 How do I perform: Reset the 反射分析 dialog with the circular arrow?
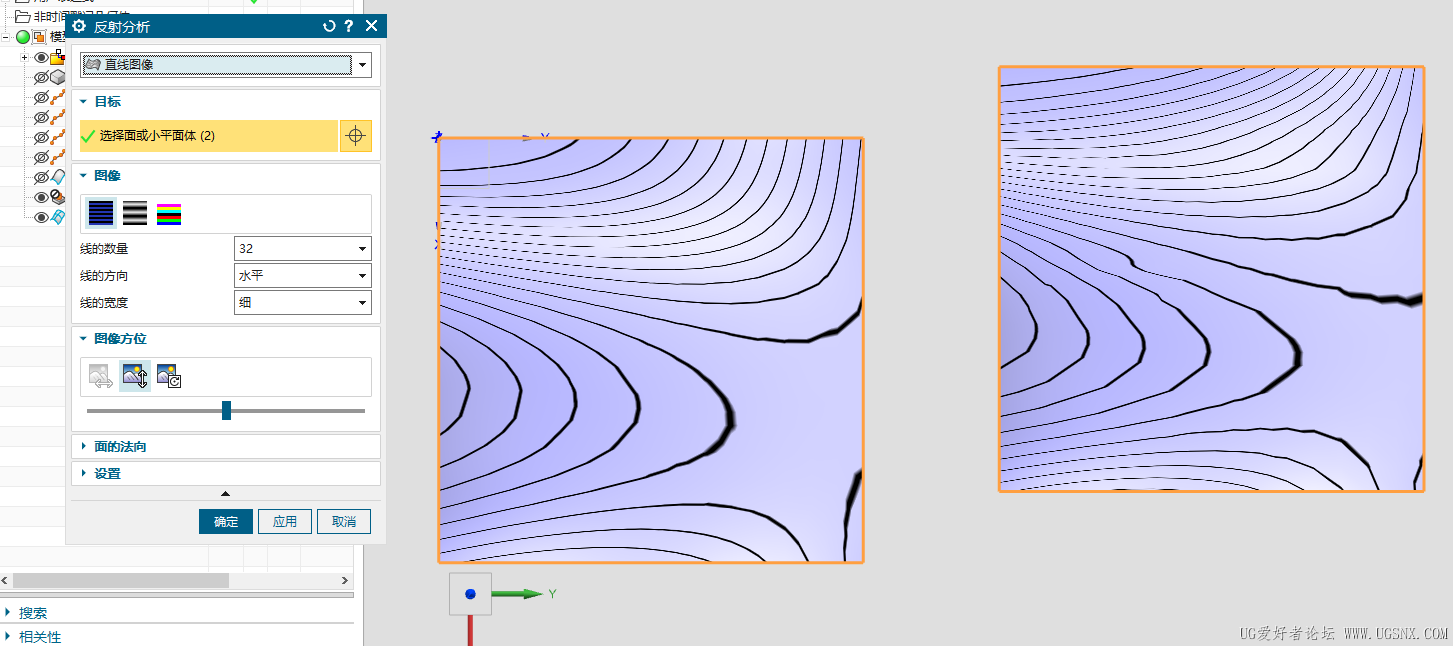click(x=329, y=26)
